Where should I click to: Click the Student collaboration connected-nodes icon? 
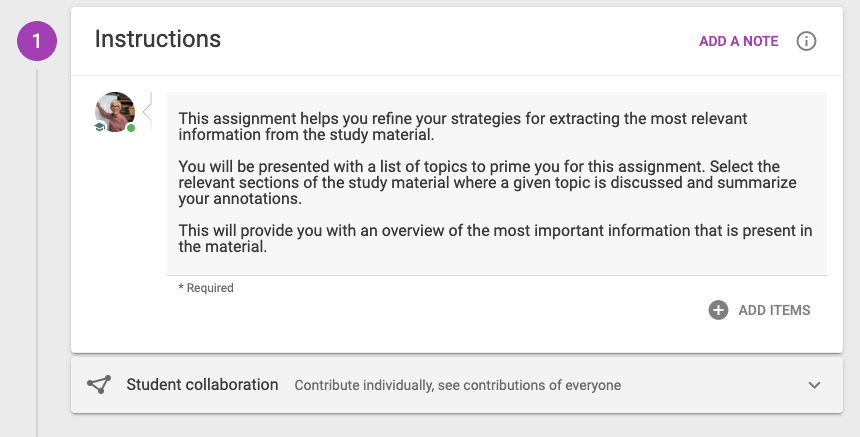point(99,384)
